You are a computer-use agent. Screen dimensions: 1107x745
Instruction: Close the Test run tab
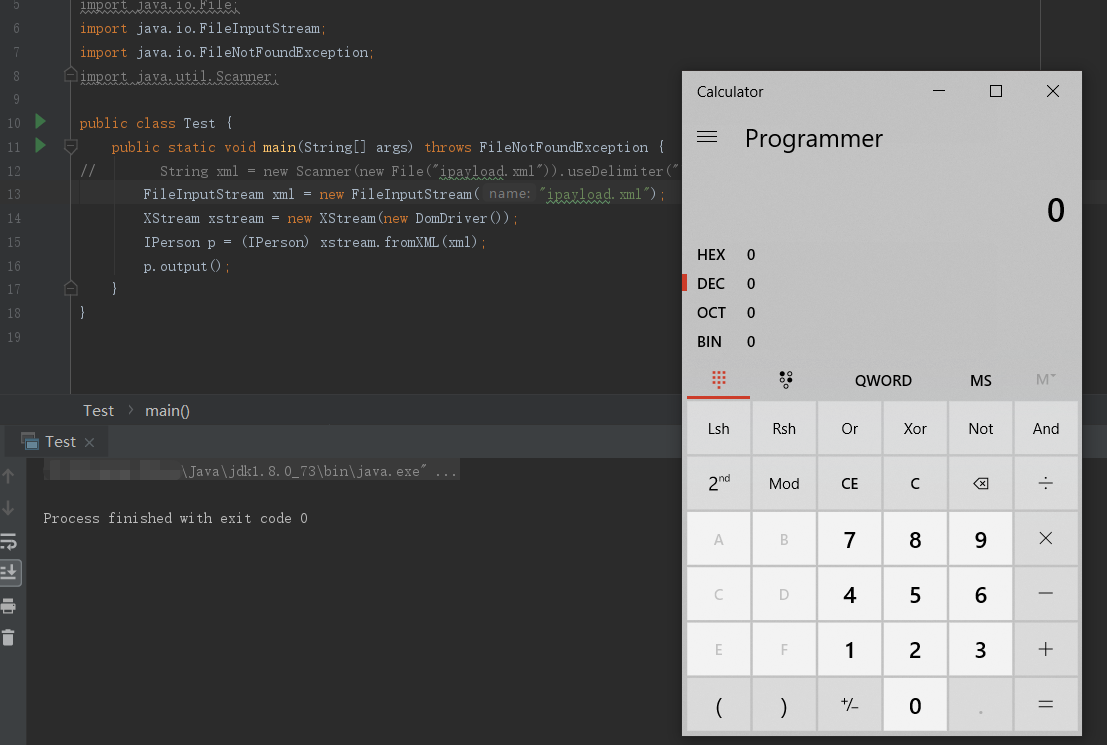(89, 442)
